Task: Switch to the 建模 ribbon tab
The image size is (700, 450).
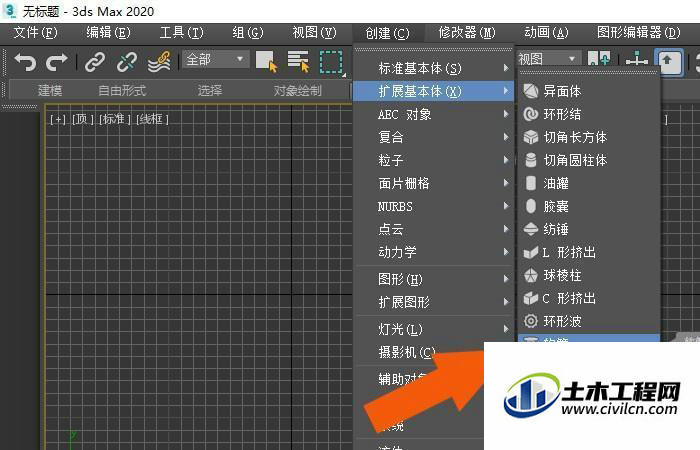Action: click(x=50, y=91)
